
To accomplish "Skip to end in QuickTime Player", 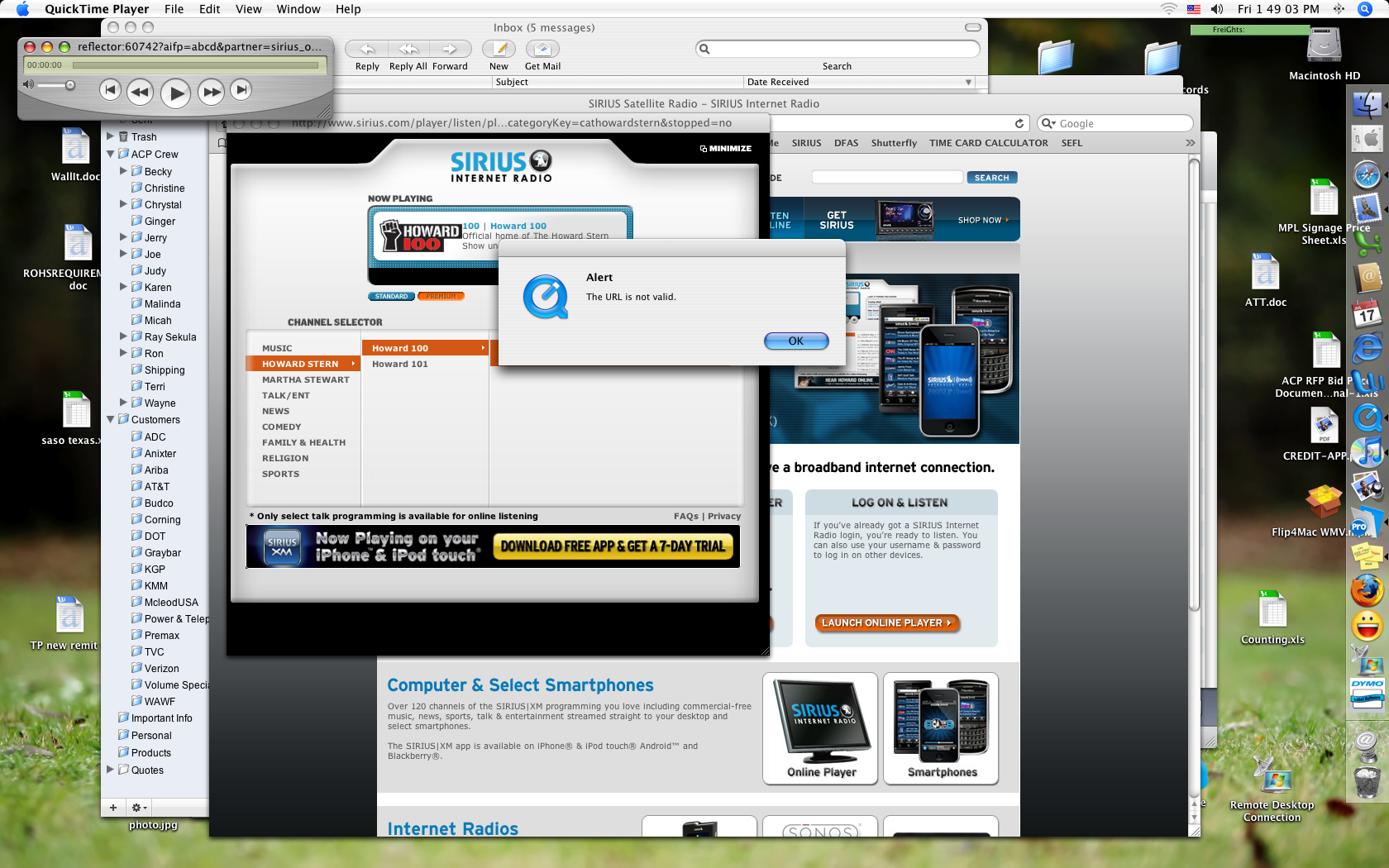I will point(241,89).
